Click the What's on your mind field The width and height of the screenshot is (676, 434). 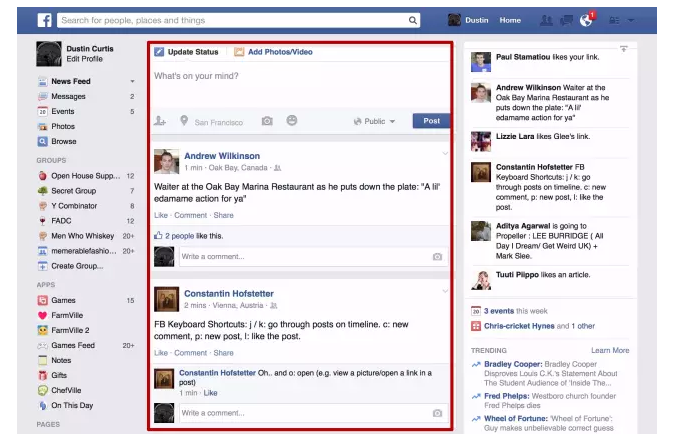click(298, 77)
